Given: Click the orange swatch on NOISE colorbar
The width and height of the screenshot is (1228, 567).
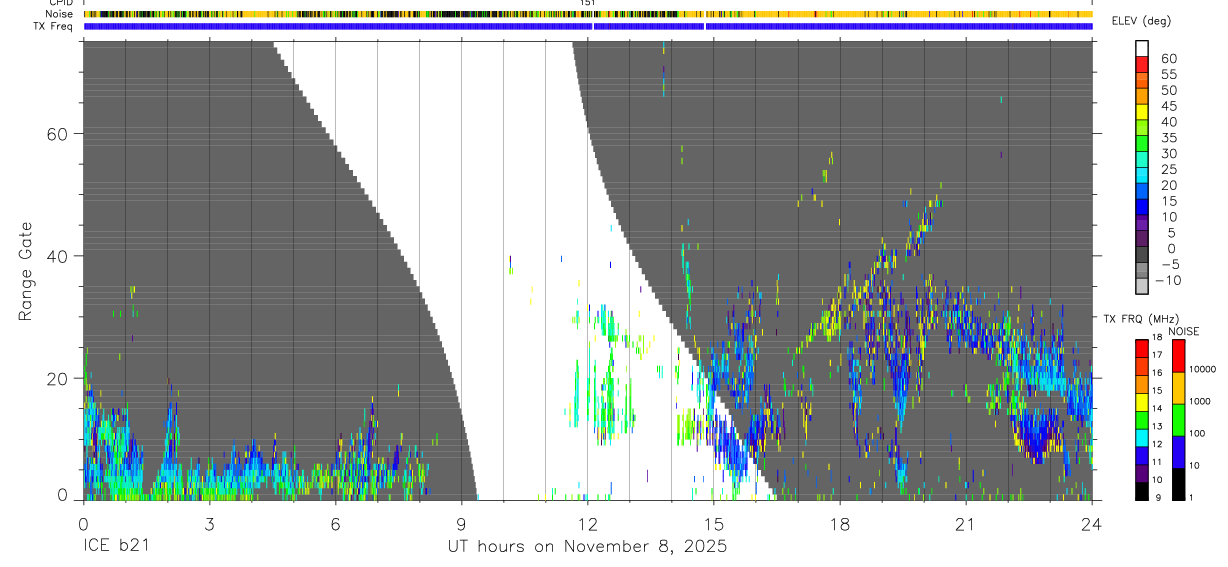Looking at the screenshot, I should click(1178, 388).
